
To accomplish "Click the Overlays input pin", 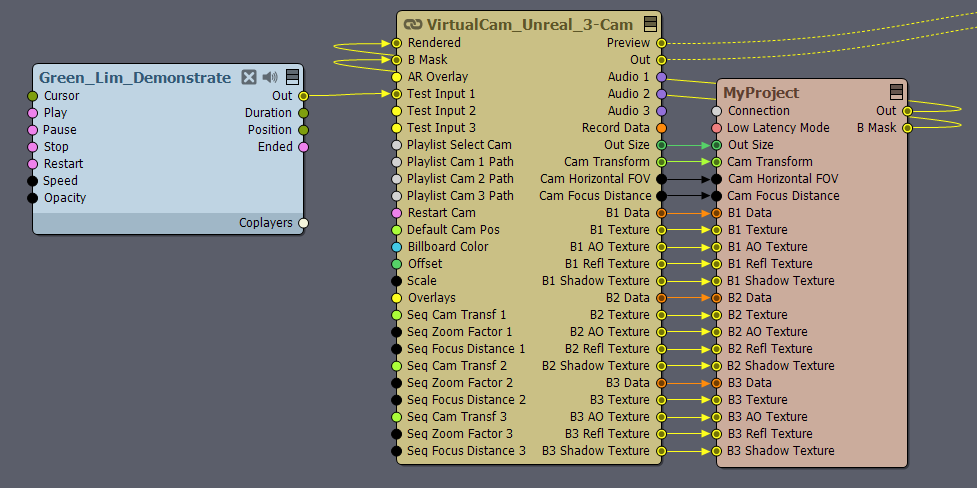I will (396, 298).
